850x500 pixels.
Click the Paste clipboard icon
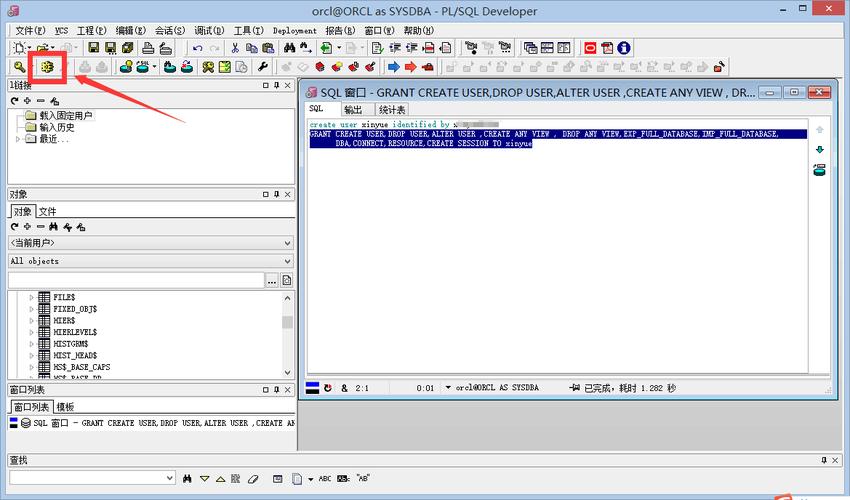[x=268, y=48]
